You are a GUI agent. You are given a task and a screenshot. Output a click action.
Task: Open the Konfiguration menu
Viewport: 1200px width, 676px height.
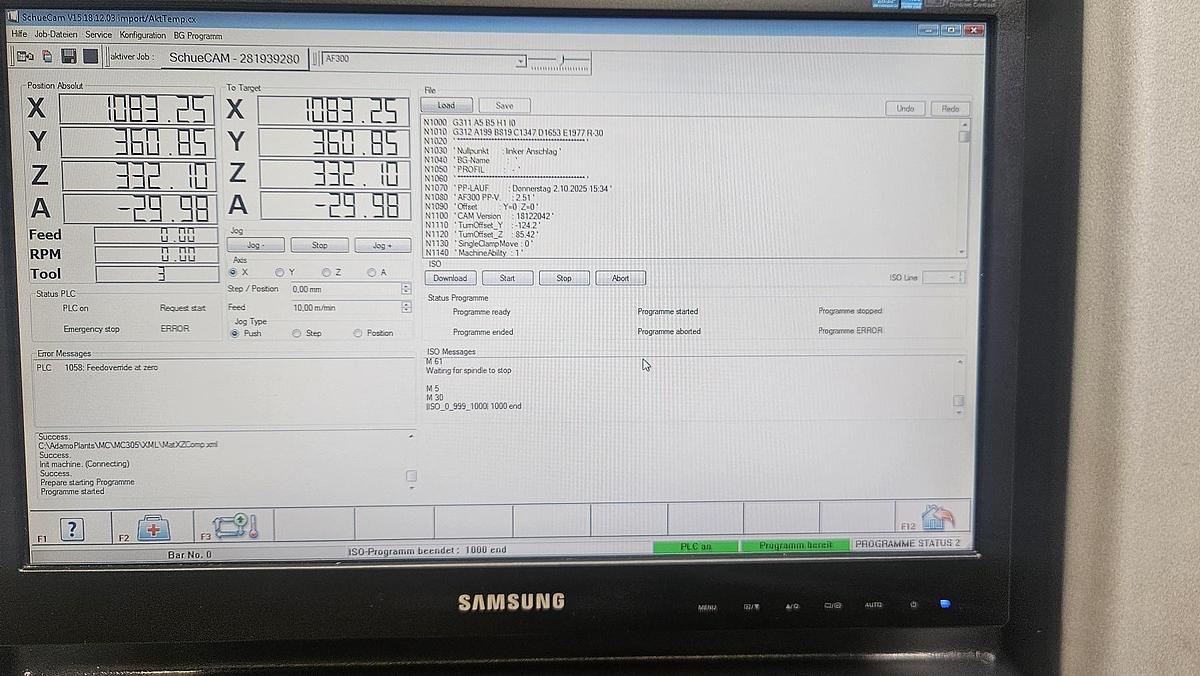(x=141, y=35)
